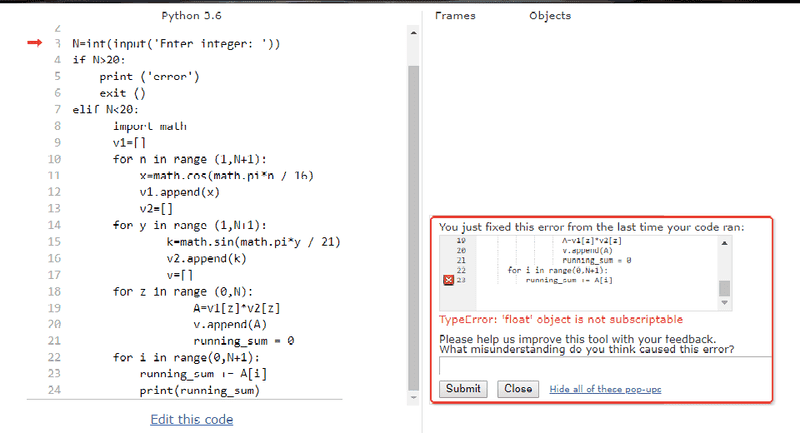The height and width of the screenshot is (433, 800).
Task: Click line 21 'running_sum = 0' in main code
Action: tap(243, 341)
